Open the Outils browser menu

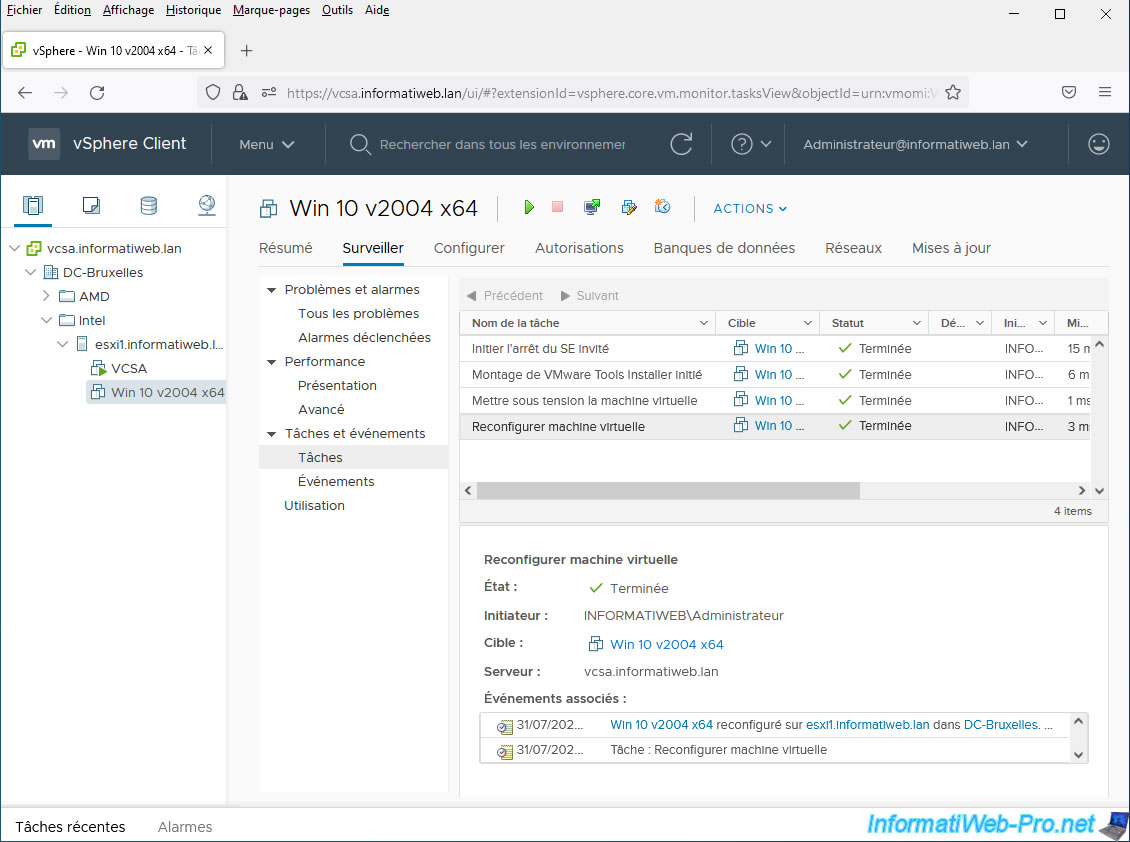337,10
